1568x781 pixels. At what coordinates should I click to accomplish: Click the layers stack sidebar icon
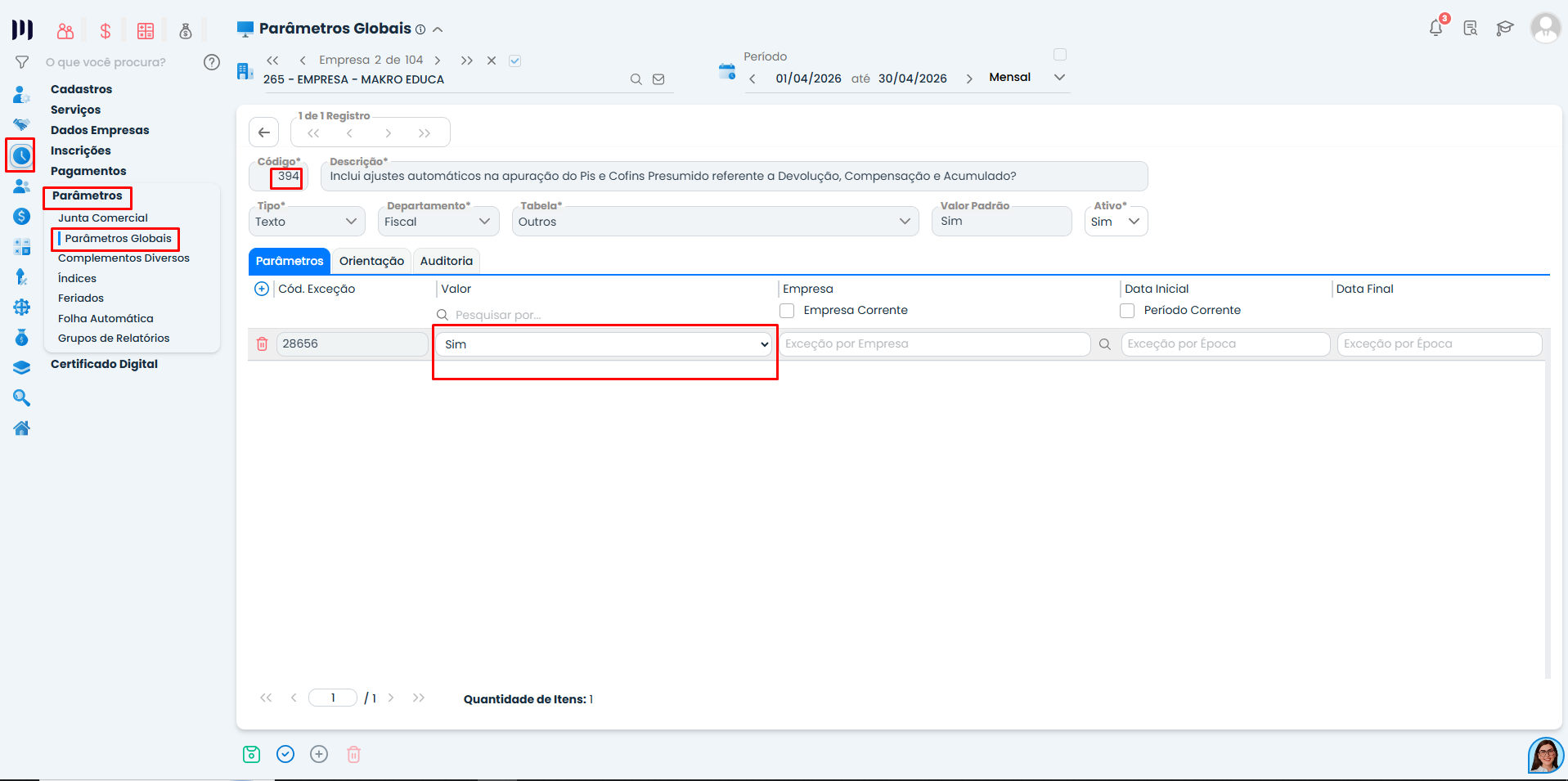22,368
